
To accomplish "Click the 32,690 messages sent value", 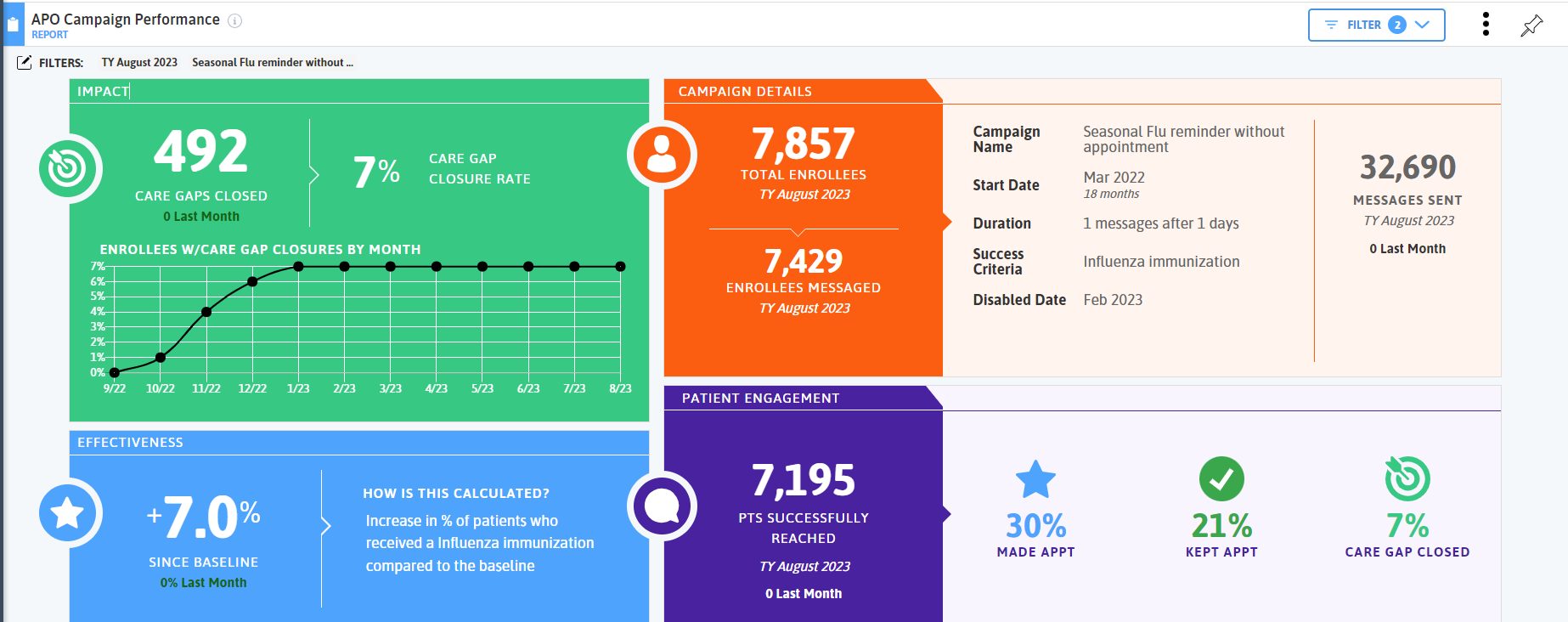I will [1407, 167].
